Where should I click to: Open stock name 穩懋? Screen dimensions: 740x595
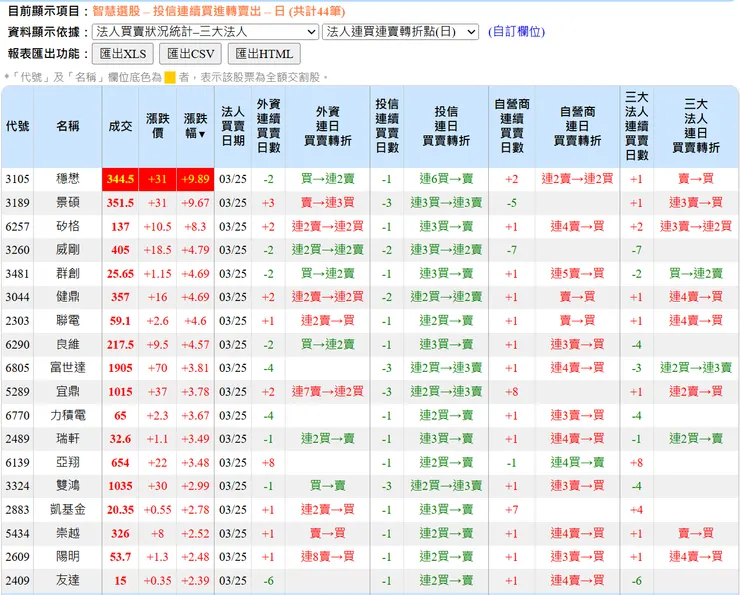point(67,179)
